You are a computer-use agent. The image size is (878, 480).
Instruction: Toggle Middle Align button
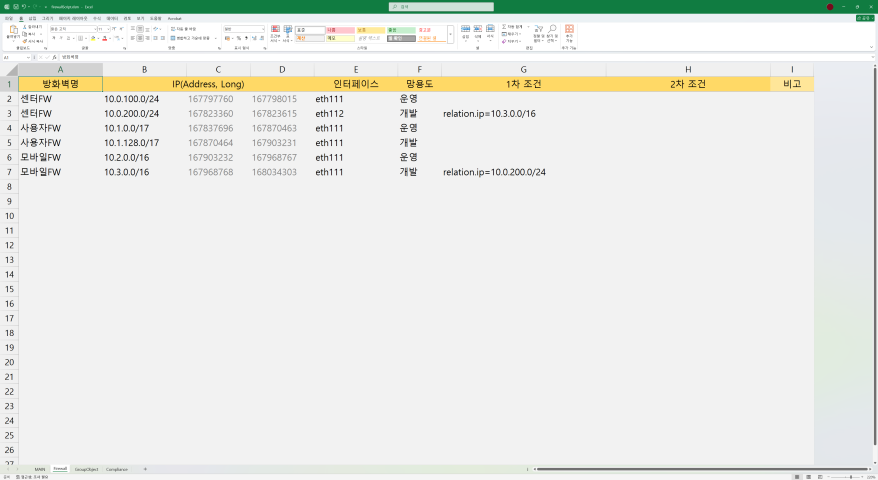coord(140,29)
